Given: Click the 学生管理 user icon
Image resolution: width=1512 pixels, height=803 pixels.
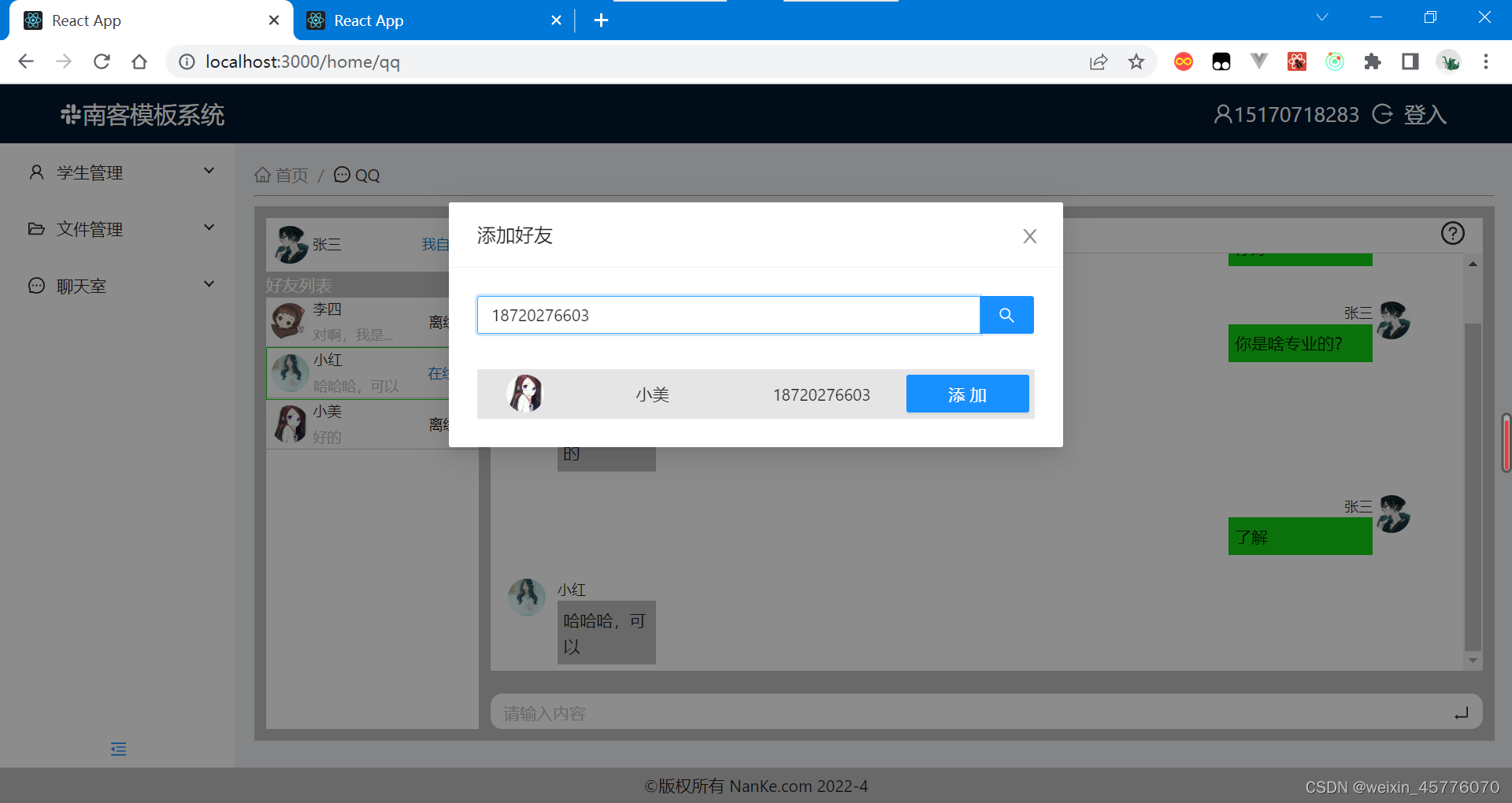Looking at the screenshot, I should pyautogui.click(x=36, y=172).
